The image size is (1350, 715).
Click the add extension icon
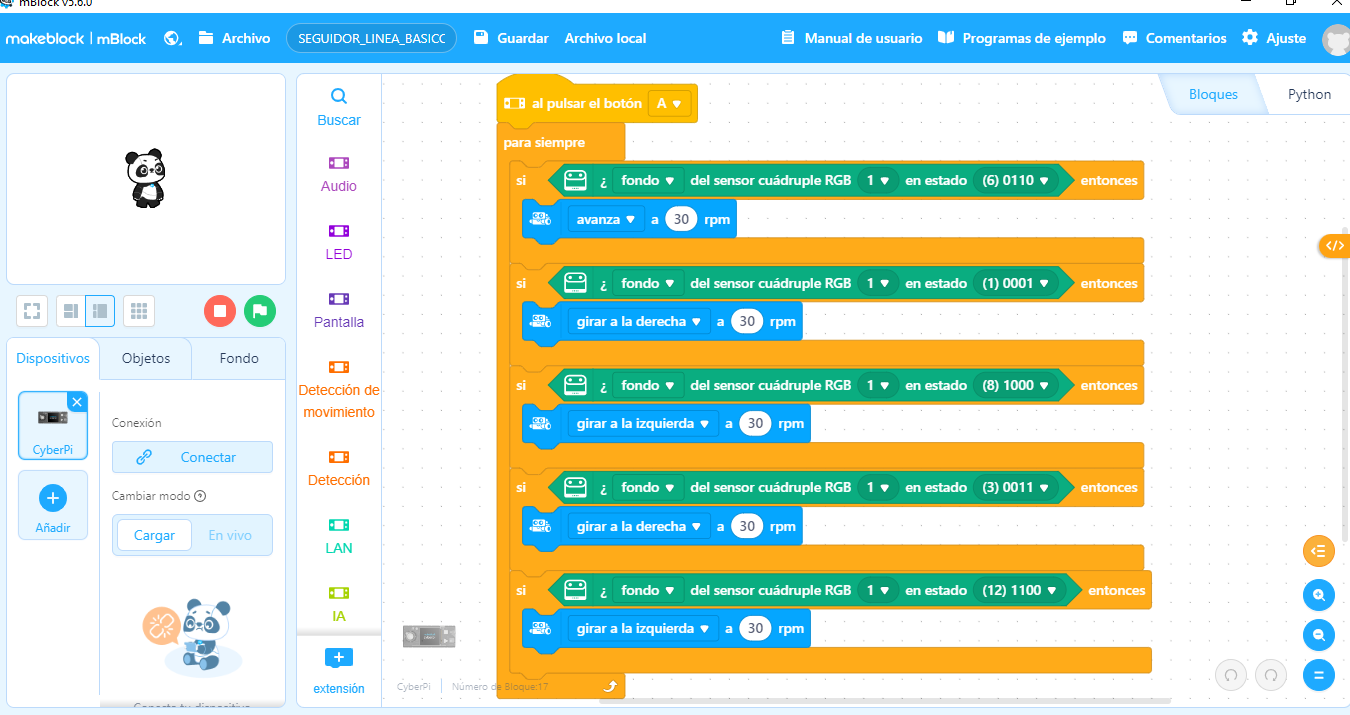click(339, 658)
